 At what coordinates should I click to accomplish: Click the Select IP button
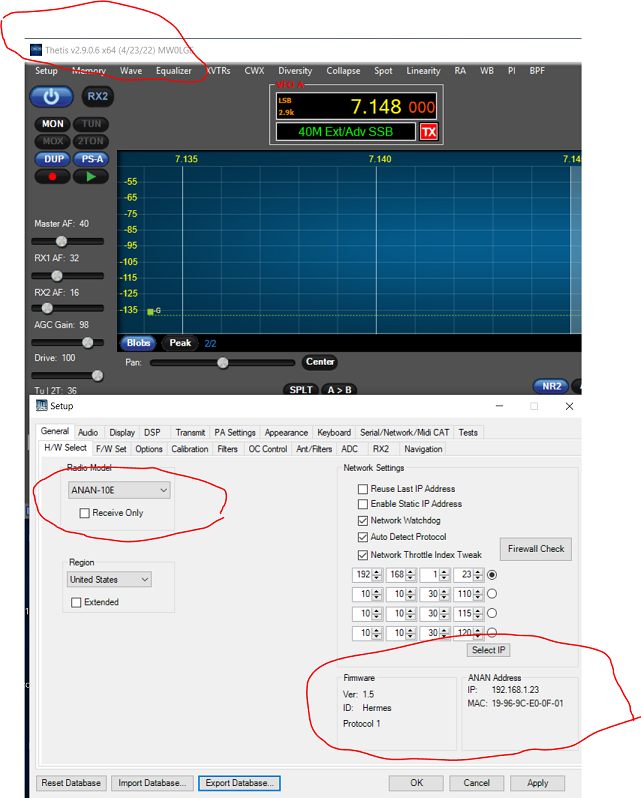pyautogui.click(x=488, y=650)
